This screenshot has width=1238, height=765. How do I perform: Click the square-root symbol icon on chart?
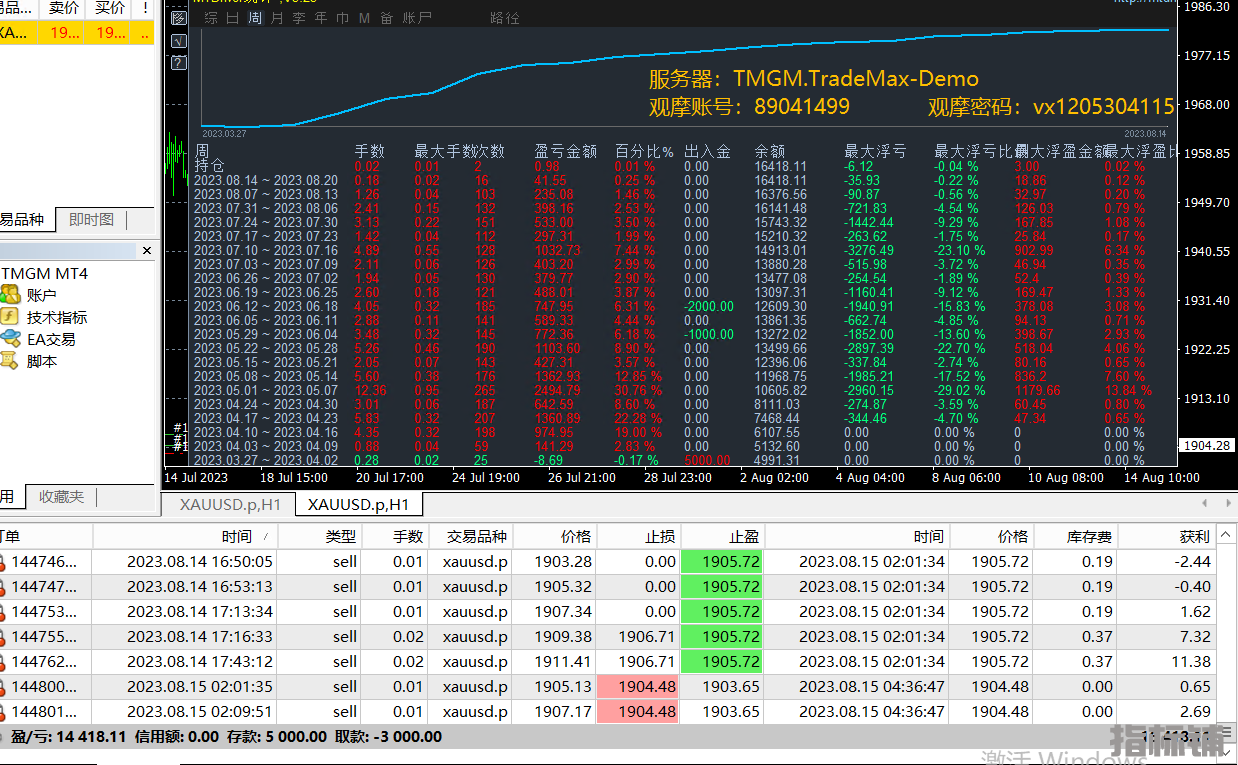(179, 40)
